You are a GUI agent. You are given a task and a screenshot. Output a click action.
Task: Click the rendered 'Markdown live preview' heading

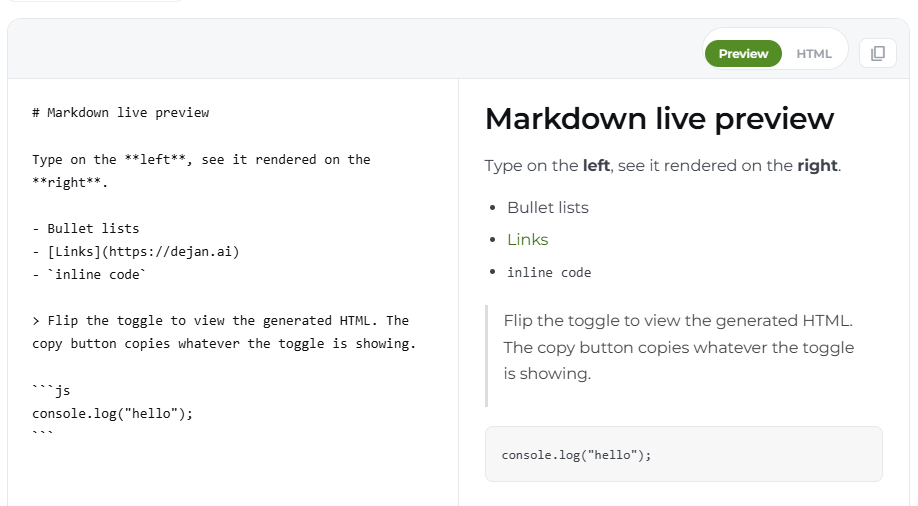(x=659, y=119)
